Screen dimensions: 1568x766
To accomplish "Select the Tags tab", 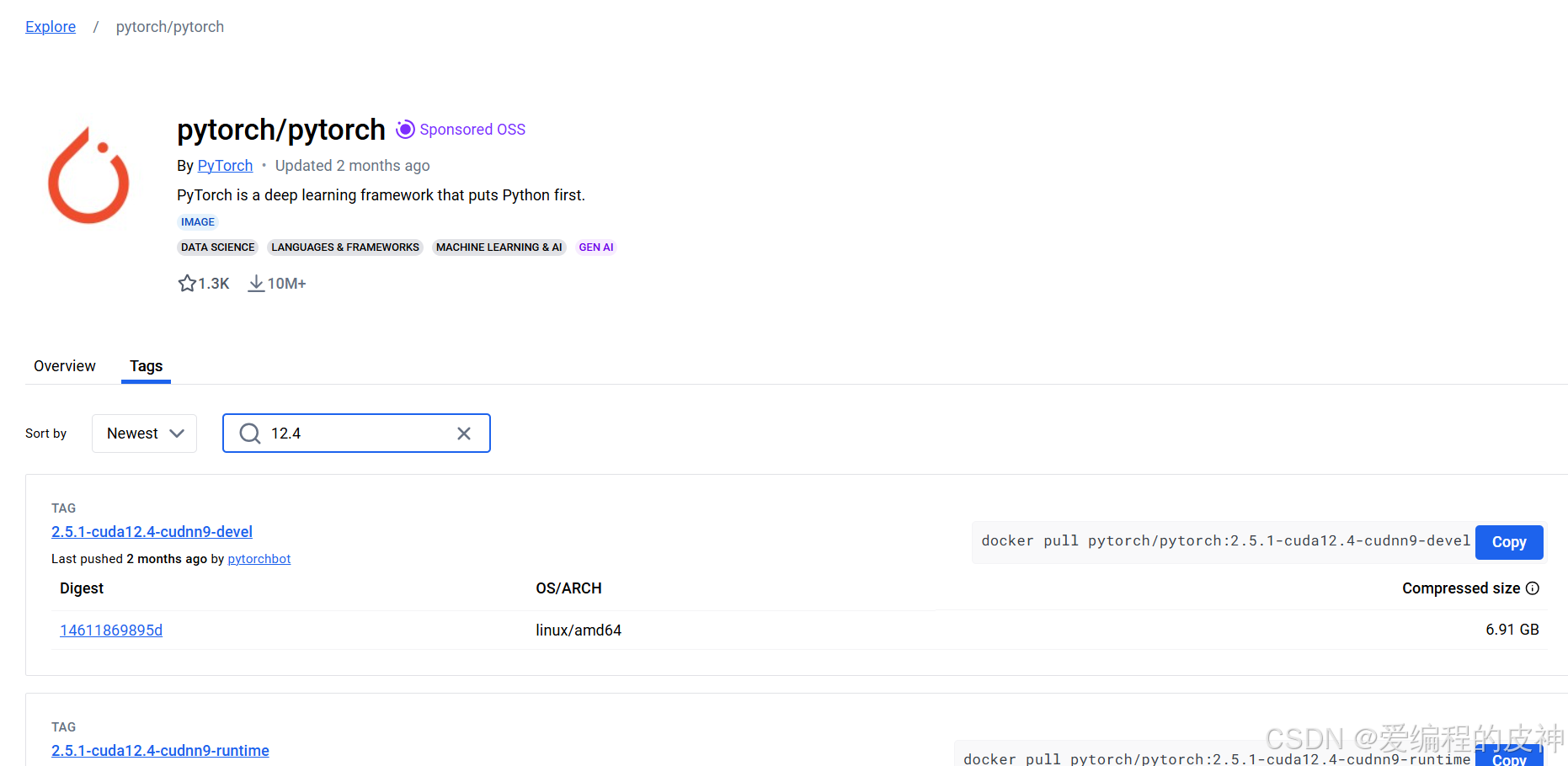I will coord(146,366).
